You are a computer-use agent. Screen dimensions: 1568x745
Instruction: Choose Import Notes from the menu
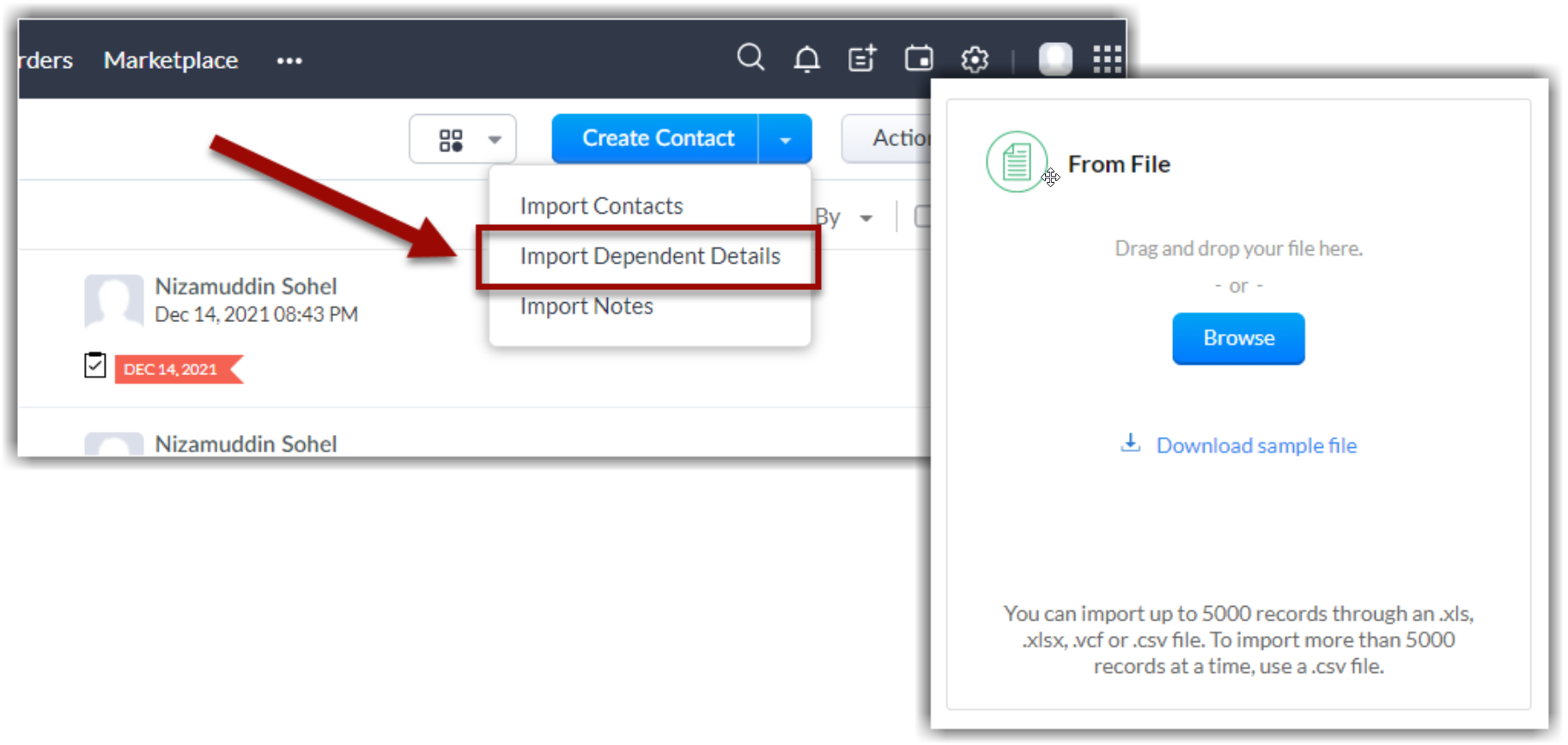[x=586, y=306]
